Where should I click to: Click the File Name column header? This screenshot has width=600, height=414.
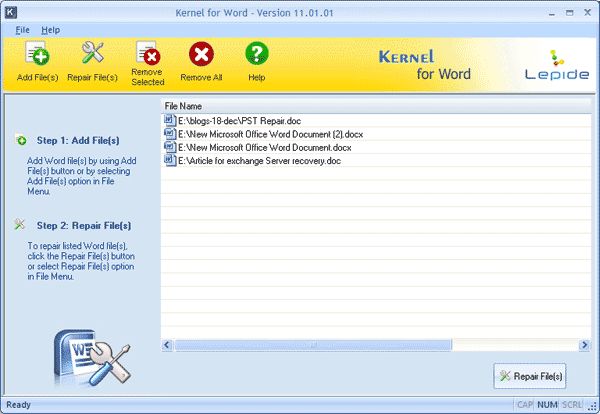point(376,106)
